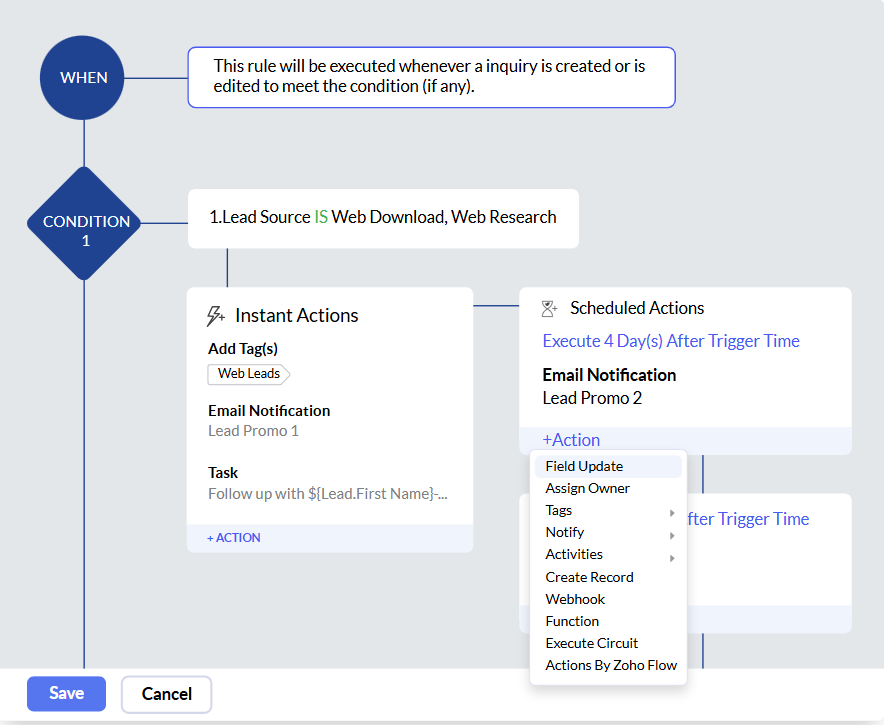
Task: Open the rule trigger description box
Action: 431,77
